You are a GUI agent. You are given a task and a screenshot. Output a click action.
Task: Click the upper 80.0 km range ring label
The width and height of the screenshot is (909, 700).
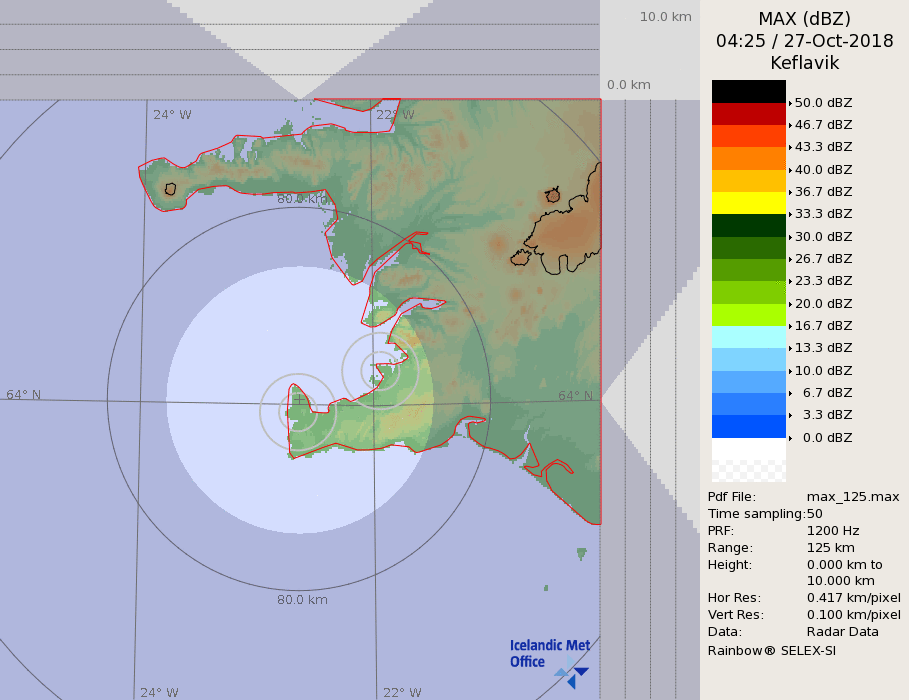[x=302, y=199]
